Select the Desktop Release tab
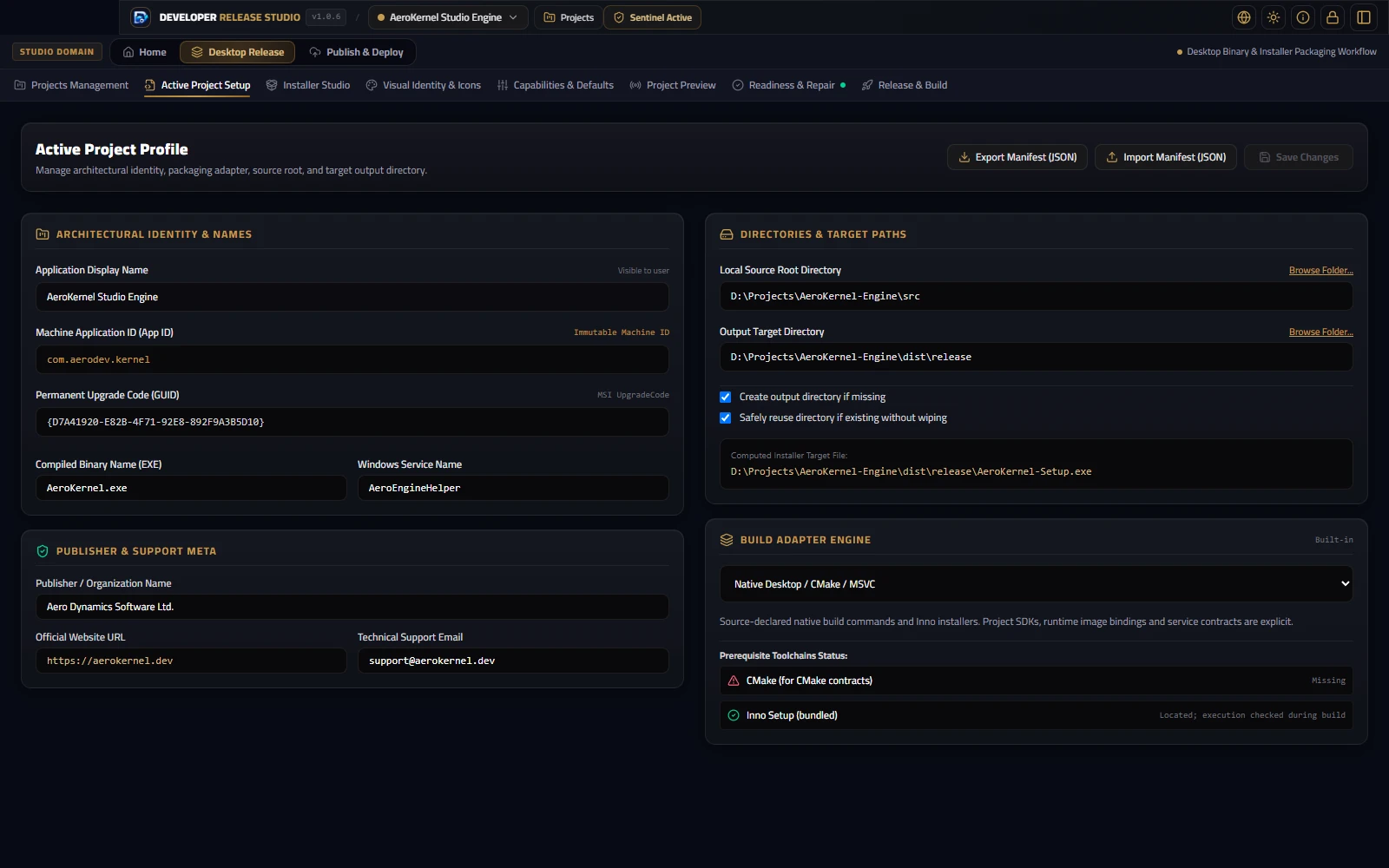 tap(238, 52)
